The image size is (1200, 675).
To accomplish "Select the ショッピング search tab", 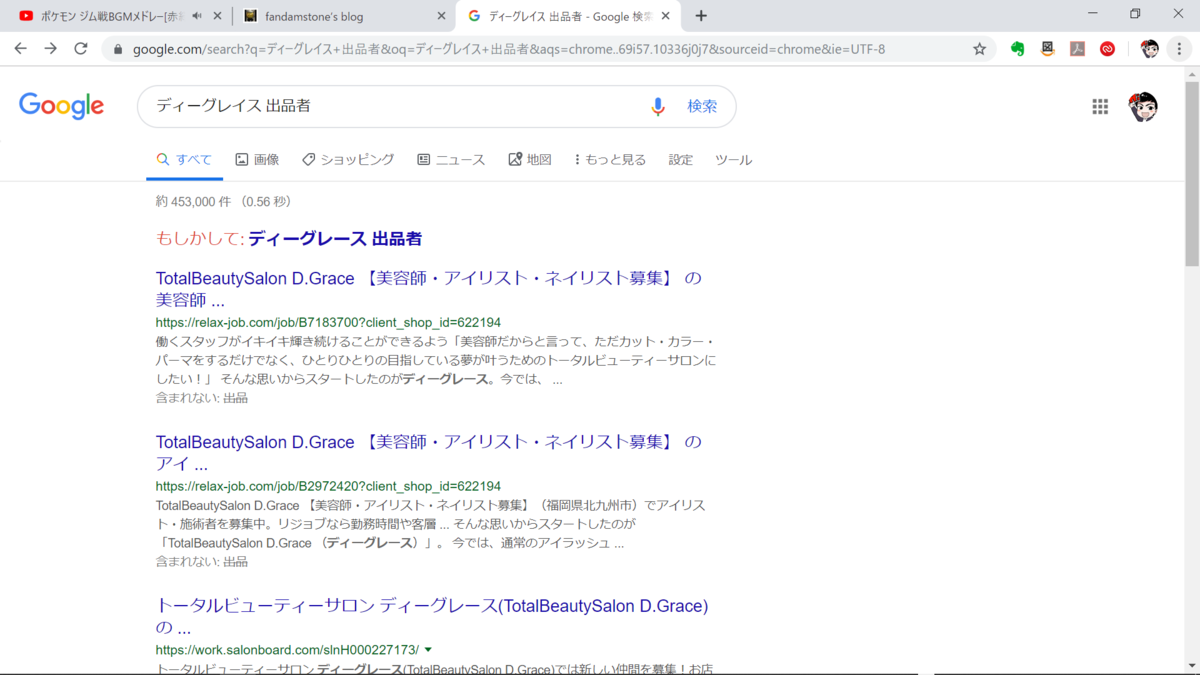I will click(348, 160).
